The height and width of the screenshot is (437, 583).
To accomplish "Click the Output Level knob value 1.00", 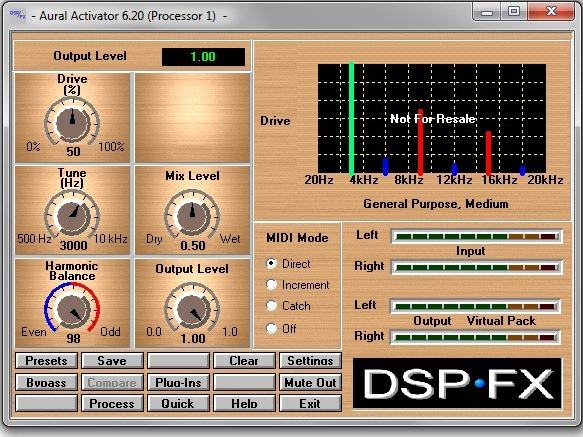I will [193, 338].
